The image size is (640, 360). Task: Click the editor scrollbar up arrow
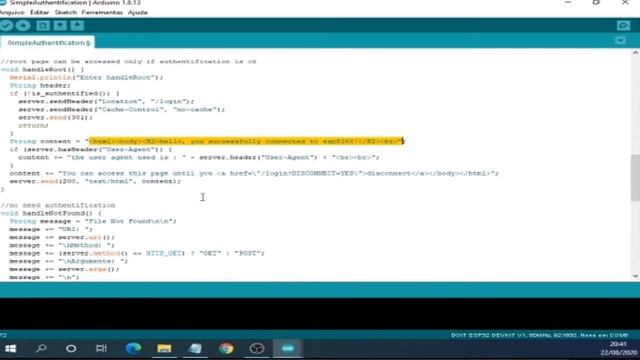click(635, 53)
